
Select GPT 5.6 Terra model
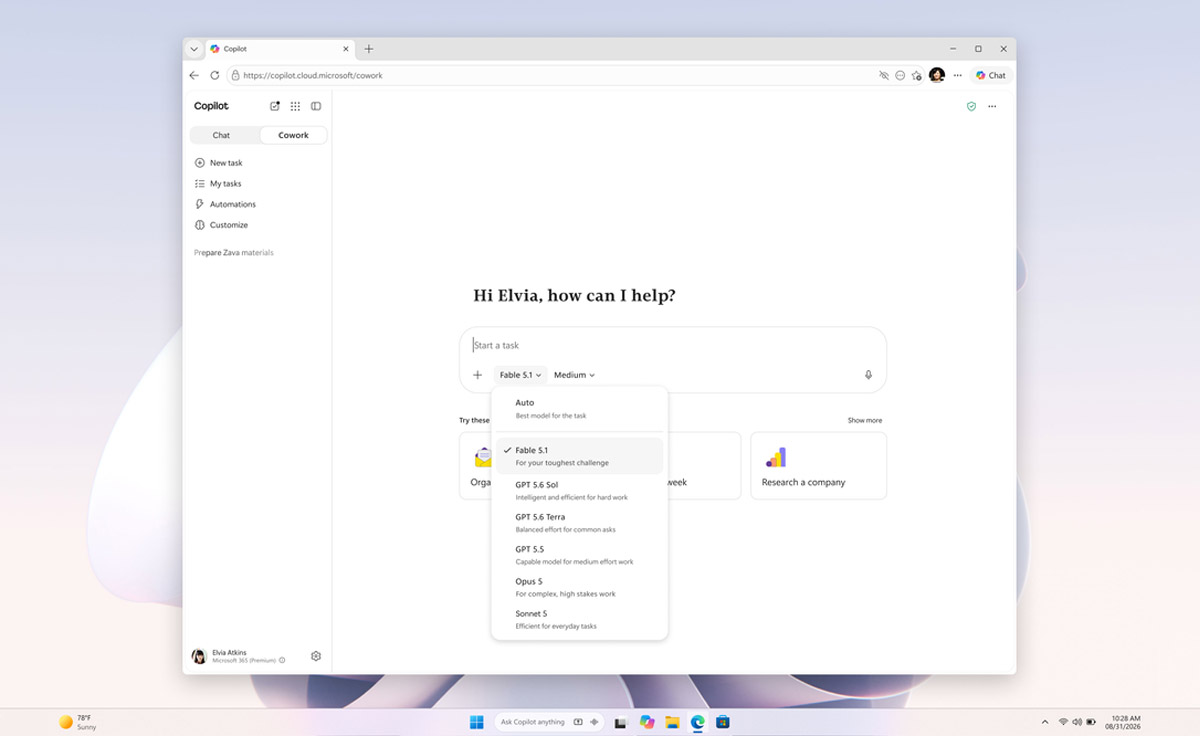[579, 523]
